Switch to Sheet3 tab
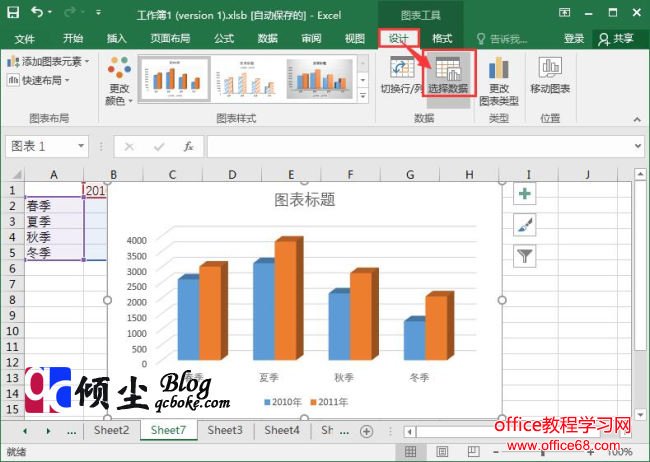The width and height of the screenshot is (650, 462). tap(225, 430)
